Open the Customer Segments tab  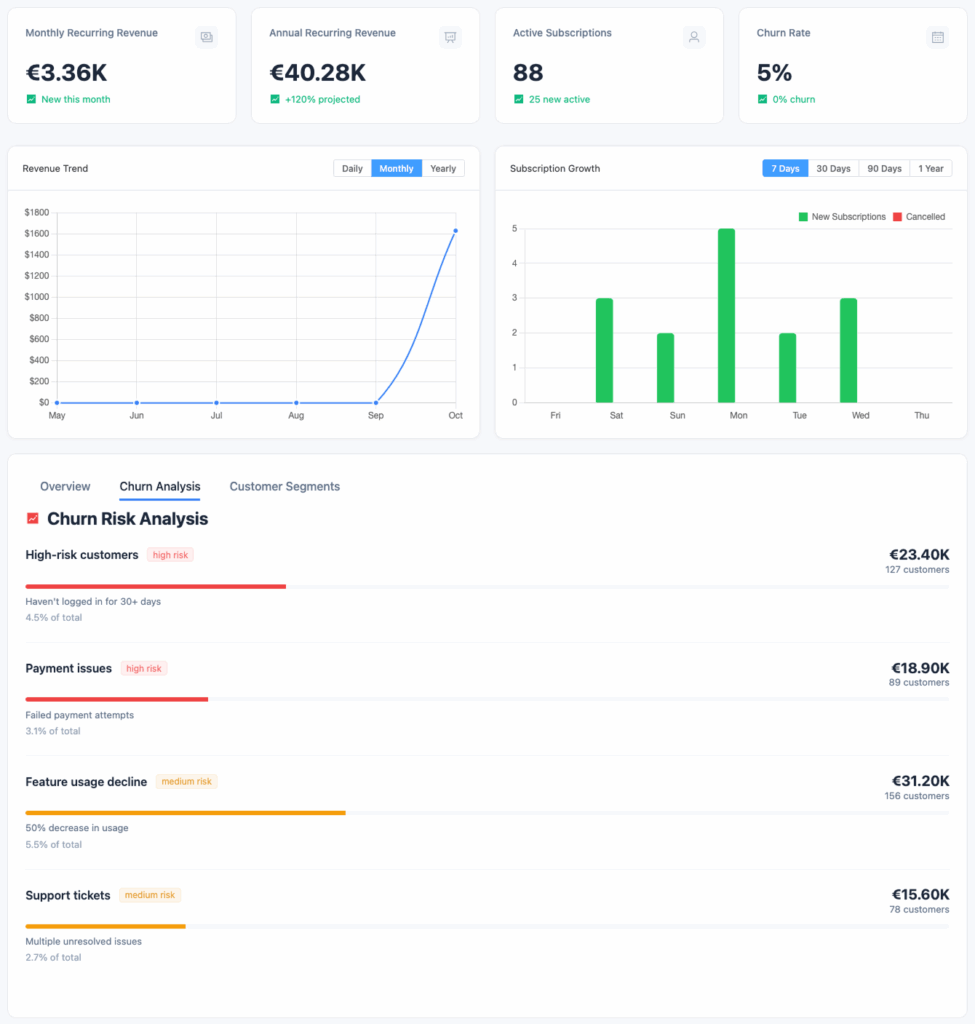(x=285, y=487)
